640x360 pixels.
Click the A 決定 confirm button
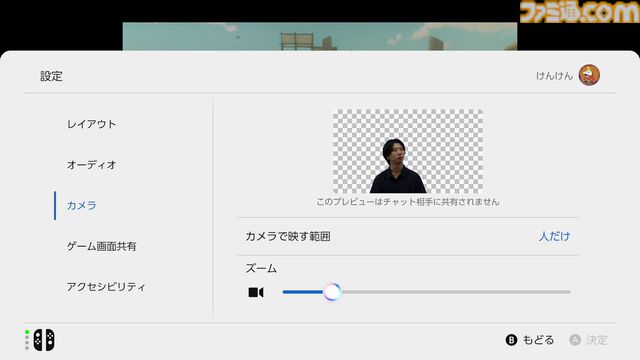588,340
